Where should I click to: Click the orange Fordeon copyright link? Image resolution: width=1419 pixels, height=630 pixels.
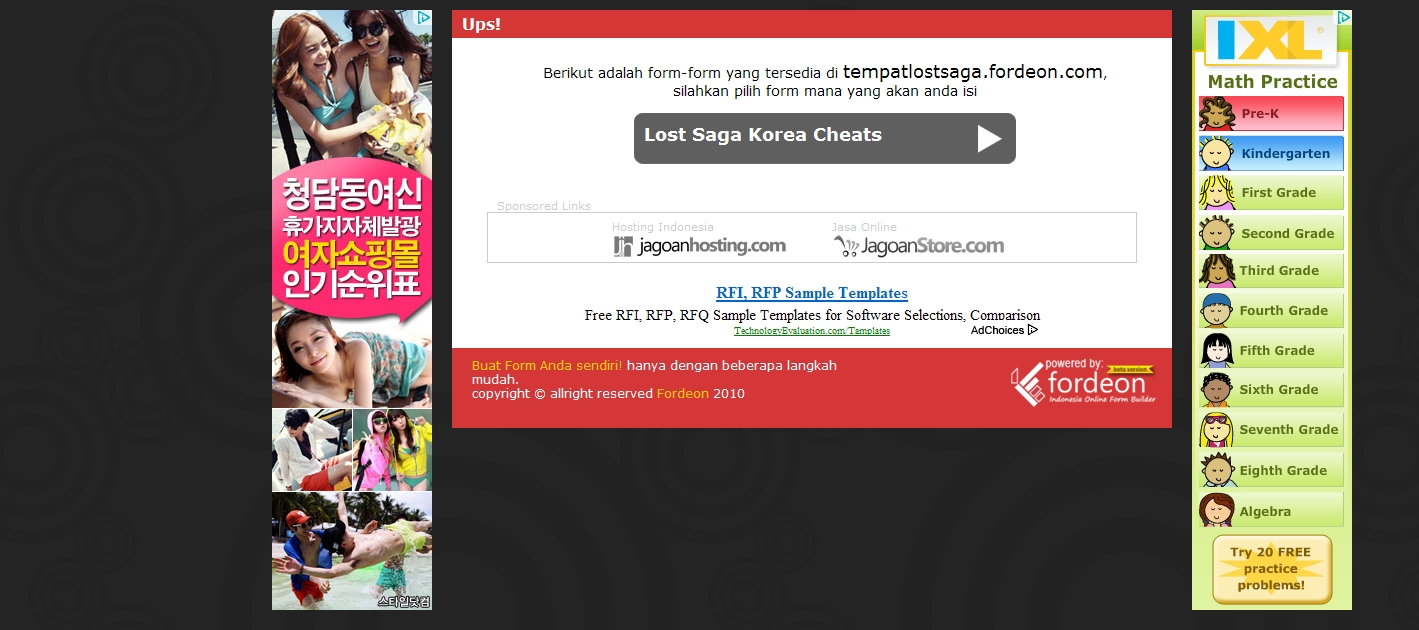[683, 394]
